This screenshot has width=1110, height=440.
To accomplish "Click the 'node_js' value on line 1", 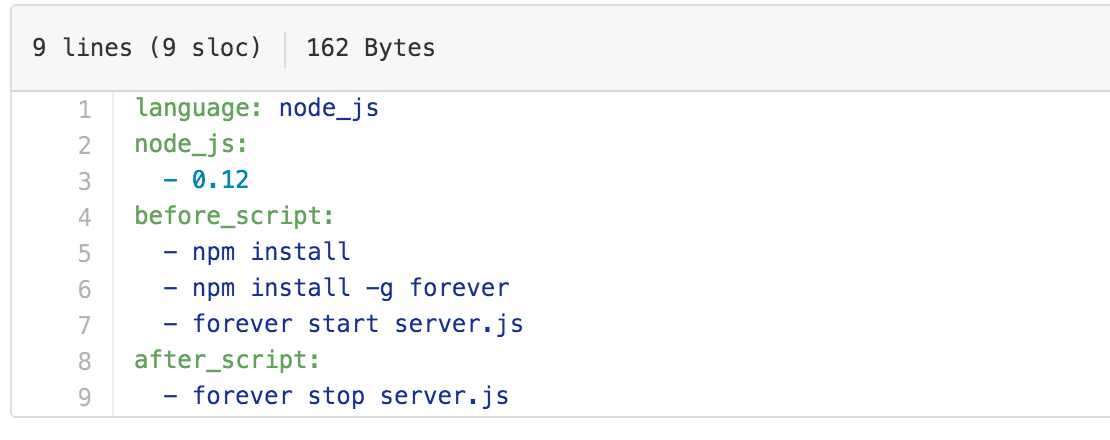I will 329,108.
